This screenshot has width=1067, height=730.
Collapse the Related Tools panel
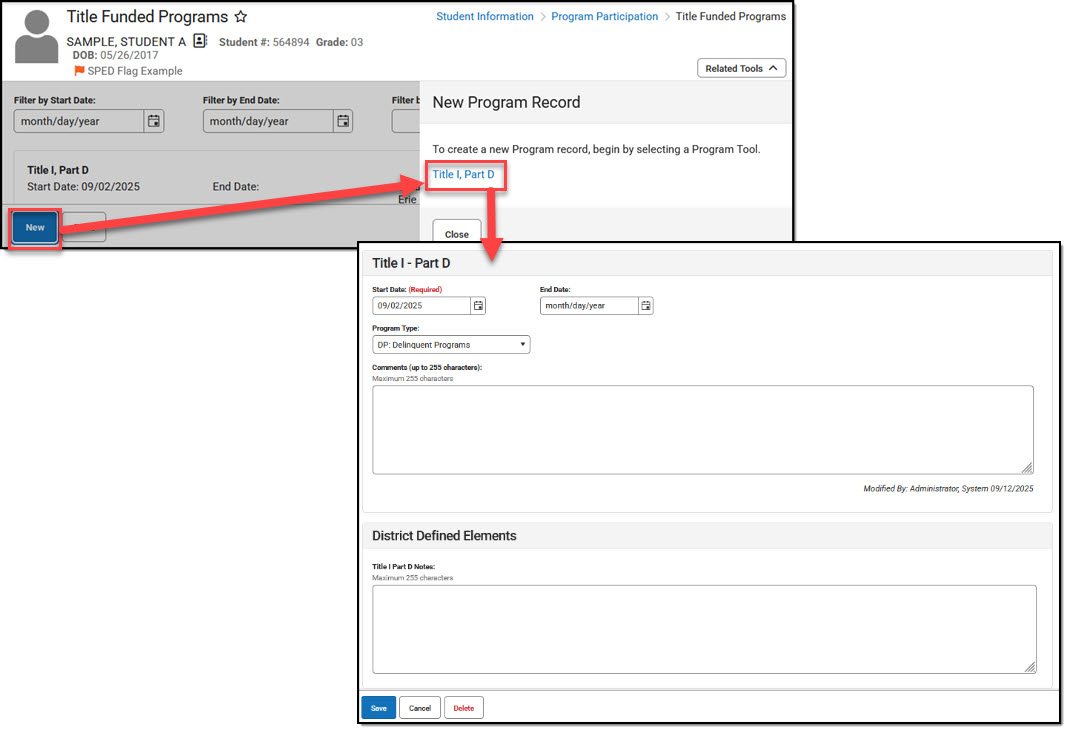741,68
